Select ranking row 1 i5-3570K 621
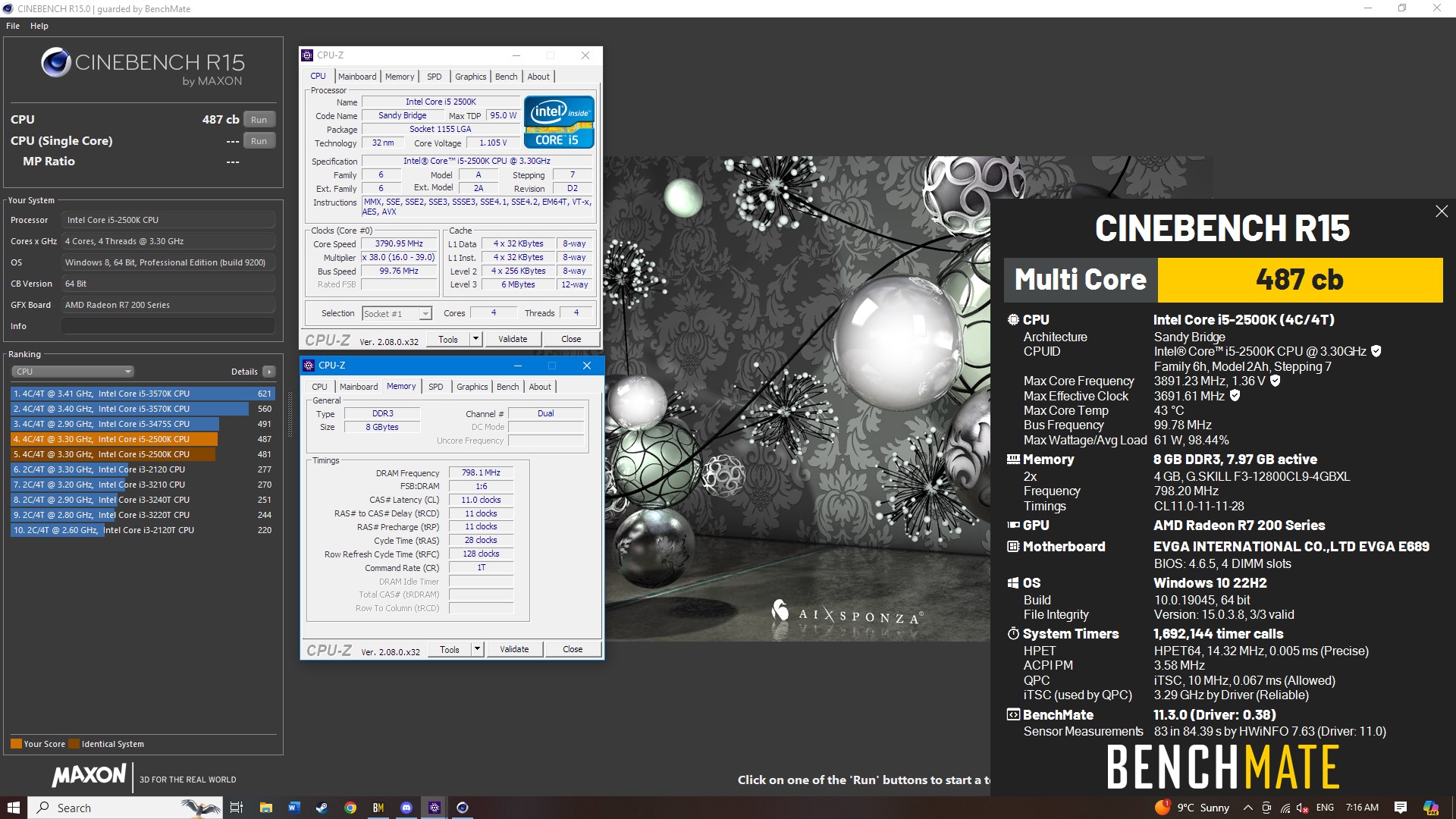This screenshot has height=819, width=1456. point(143,394)
